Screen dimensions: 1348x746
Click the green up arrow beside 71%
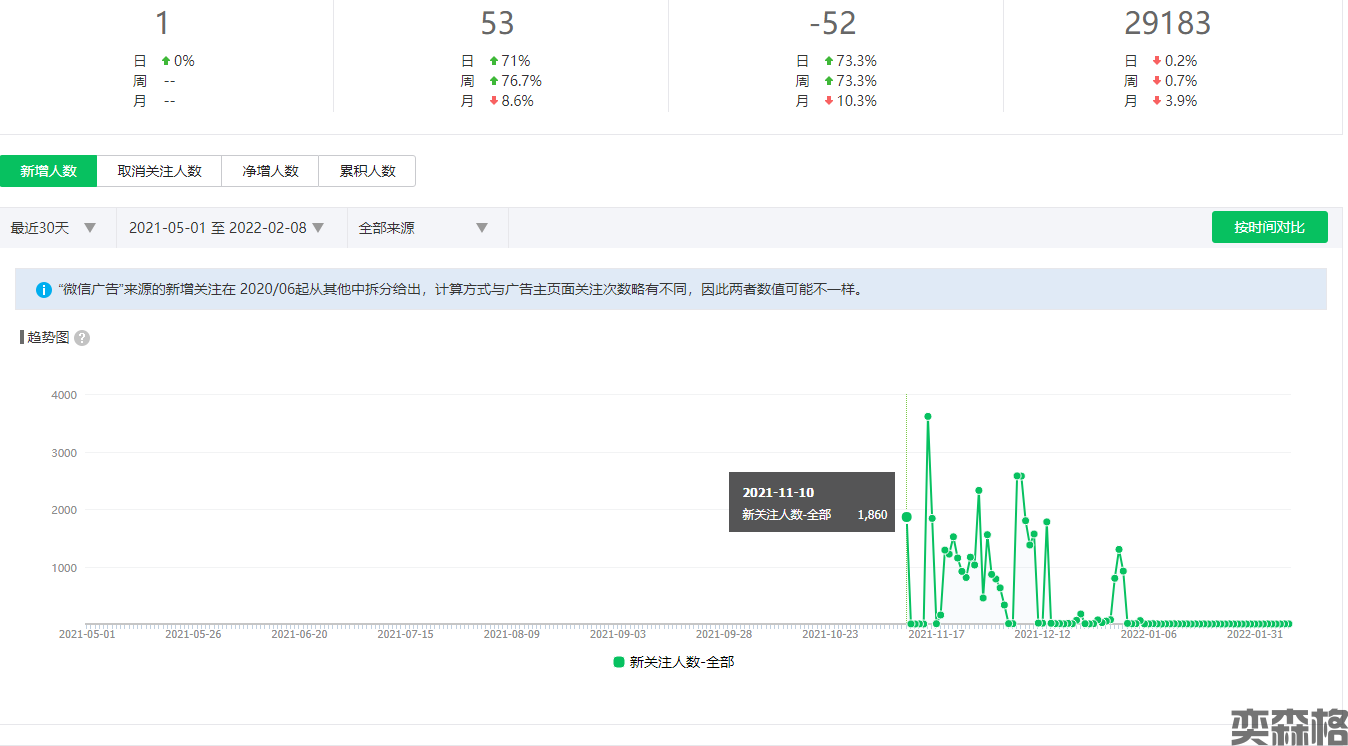pos(494,61)
